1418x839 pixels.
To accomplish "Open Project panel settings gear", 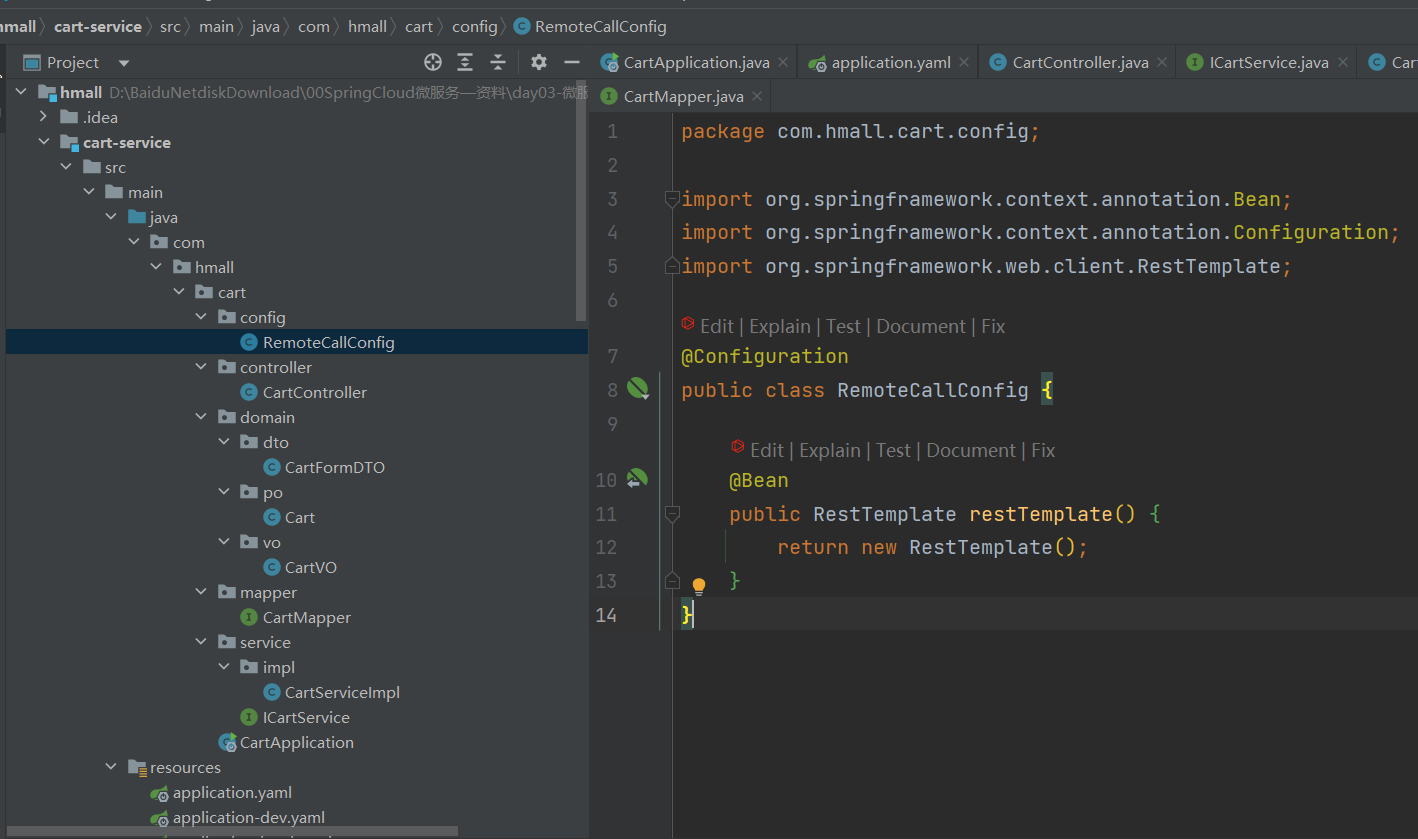I will [x=539, y=62].
